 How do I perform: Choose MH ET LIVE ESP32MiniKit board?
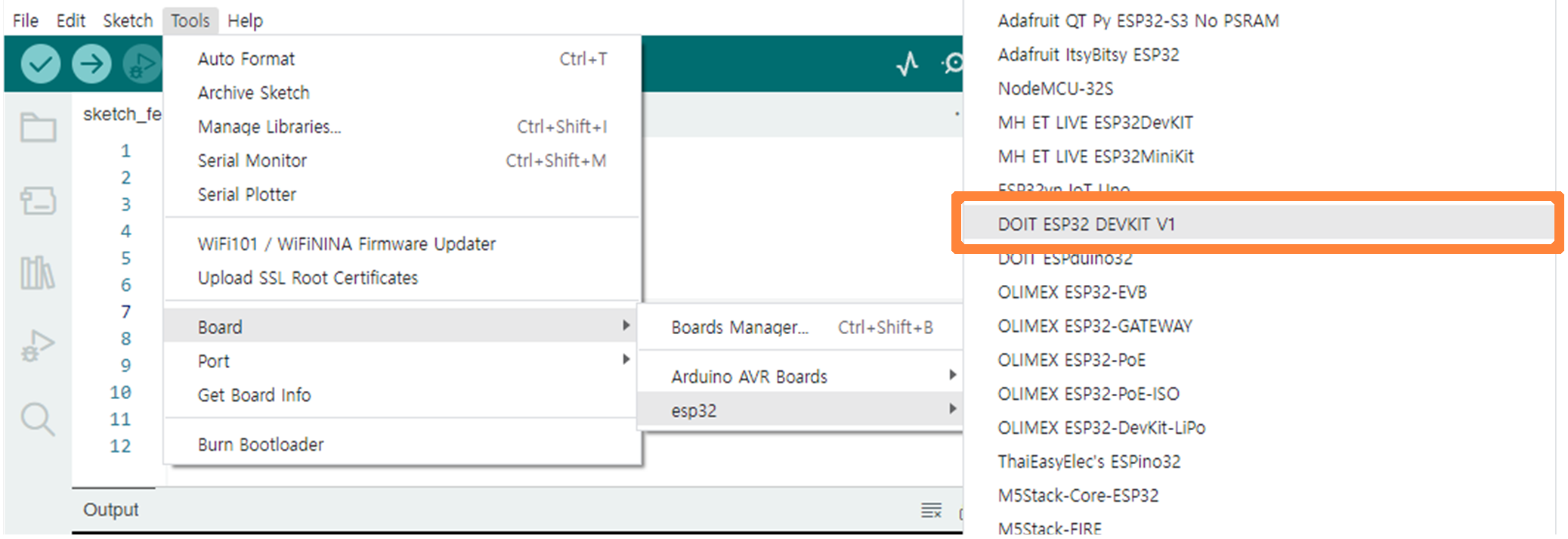point(1258,156)
